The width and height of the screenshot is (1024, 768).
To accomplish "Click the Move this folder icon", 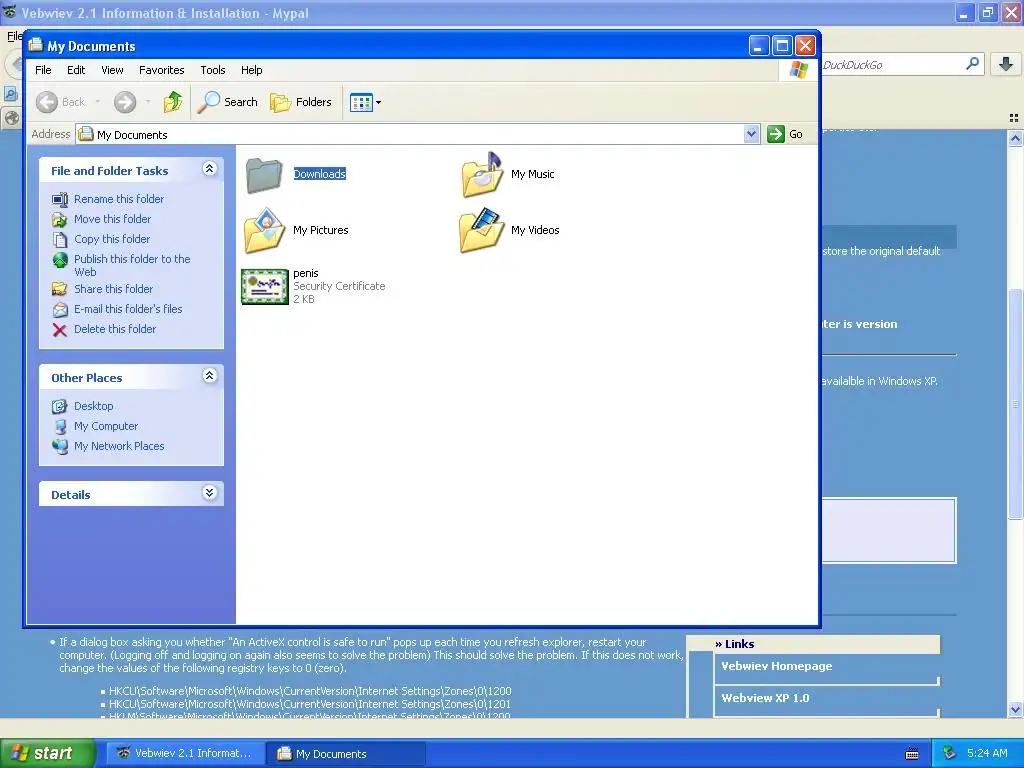I will tap(59, 219).
